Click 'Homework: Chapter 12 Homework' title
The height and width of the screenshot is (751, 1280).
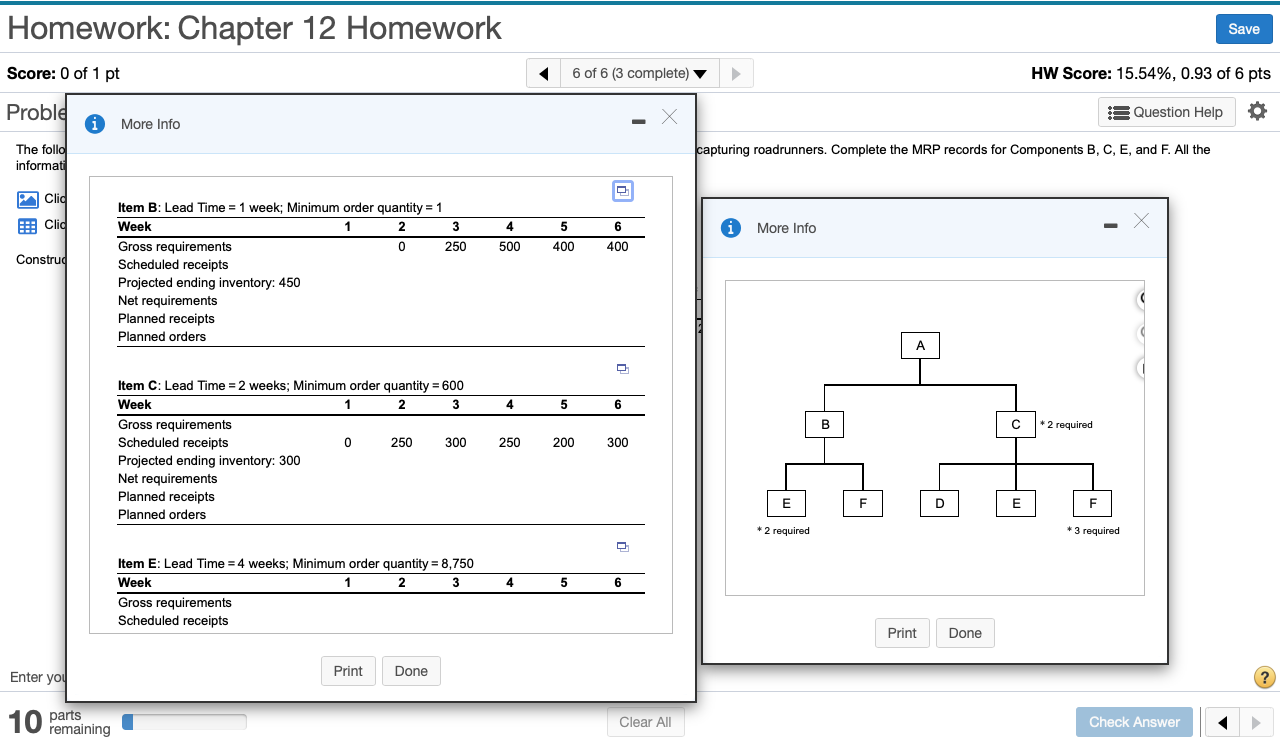(254, 28)
